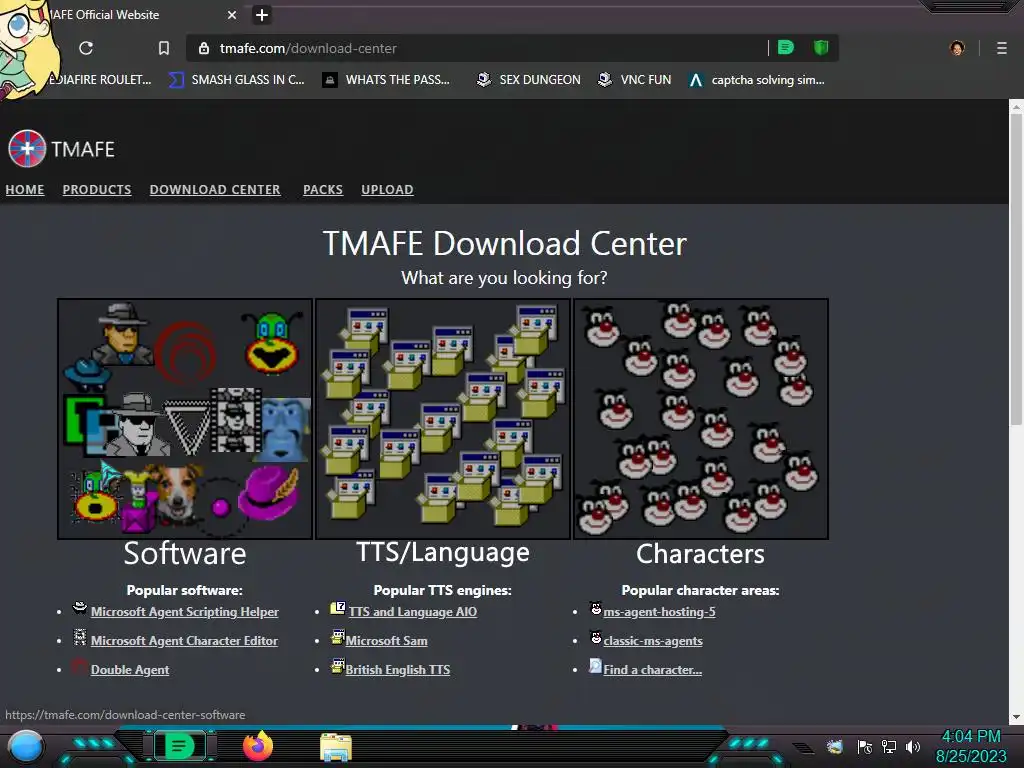
Task: Open the volume control in the tray
Action: click(912, 747)
